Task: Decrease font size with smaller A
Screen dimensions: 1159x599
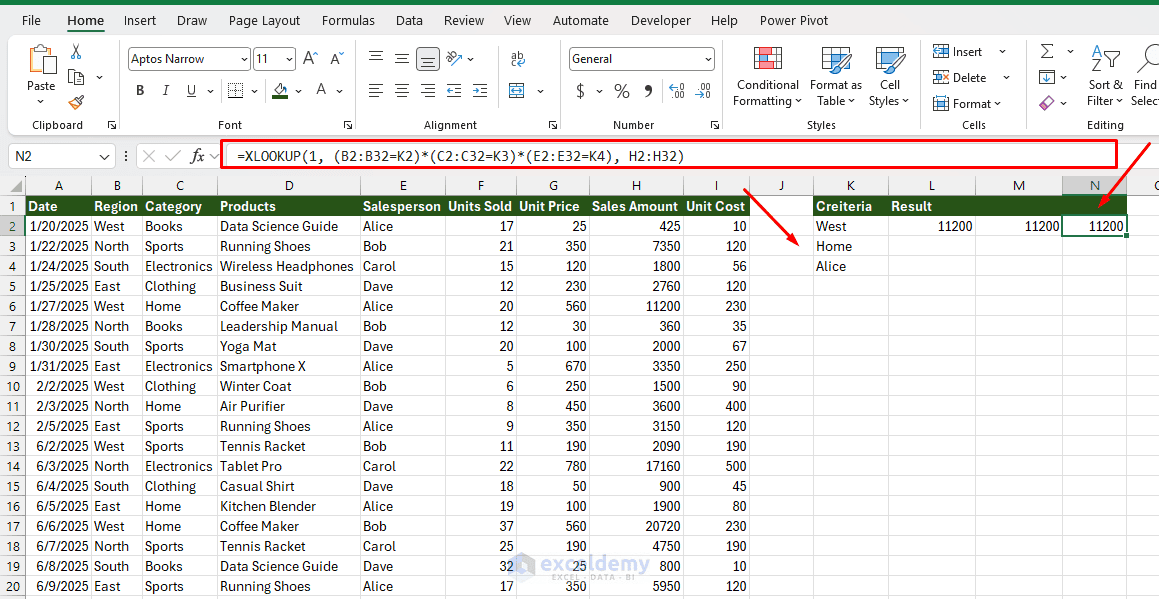Action: [x=337, y=58]
